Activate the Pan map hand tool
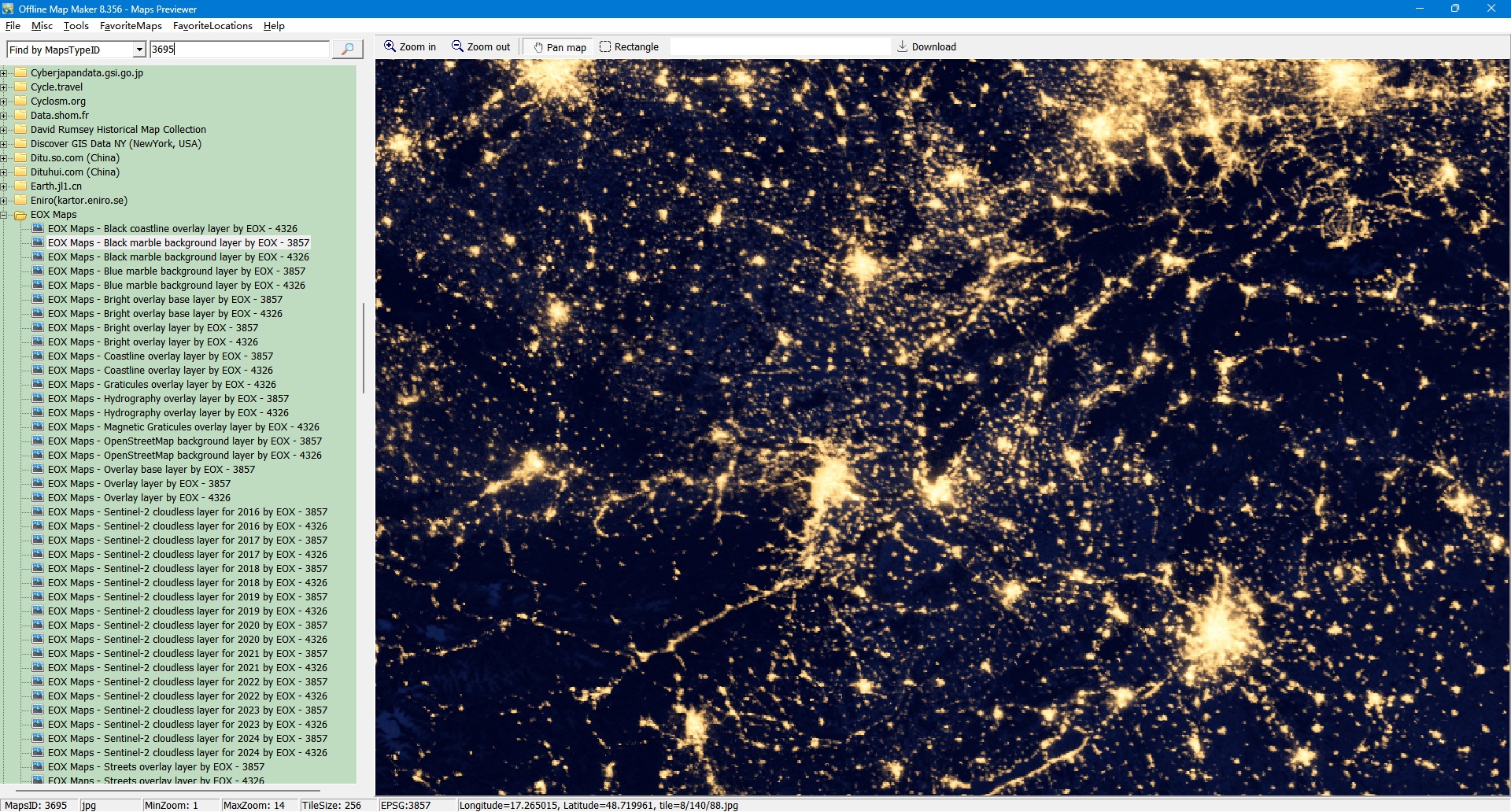Viewport: 1511px width, 812px height. tap(538, 47)
